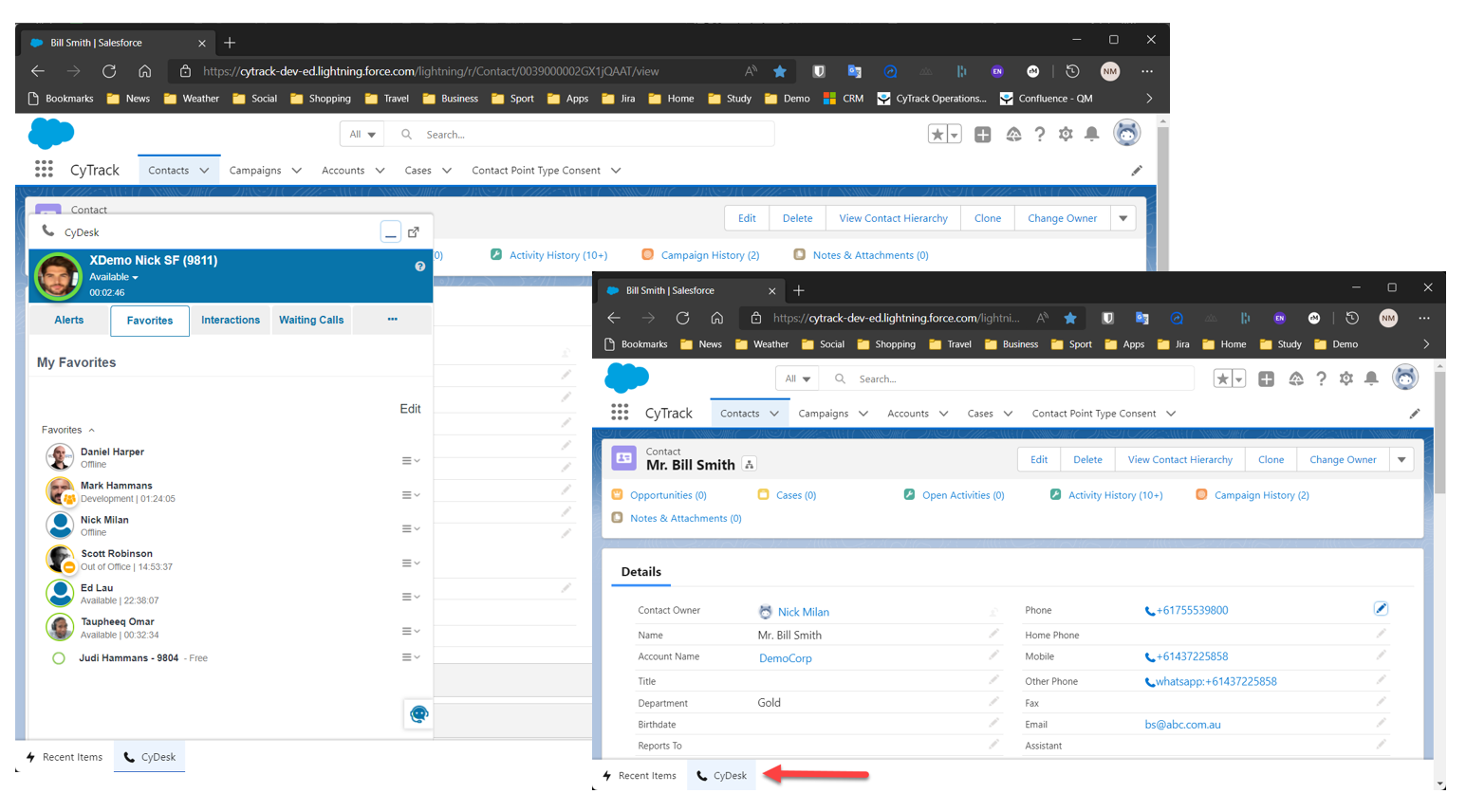The width and height of the screenshot is (1466, 812).
Task: Open Scott Robinson row menu
Action: coord(410,563)
